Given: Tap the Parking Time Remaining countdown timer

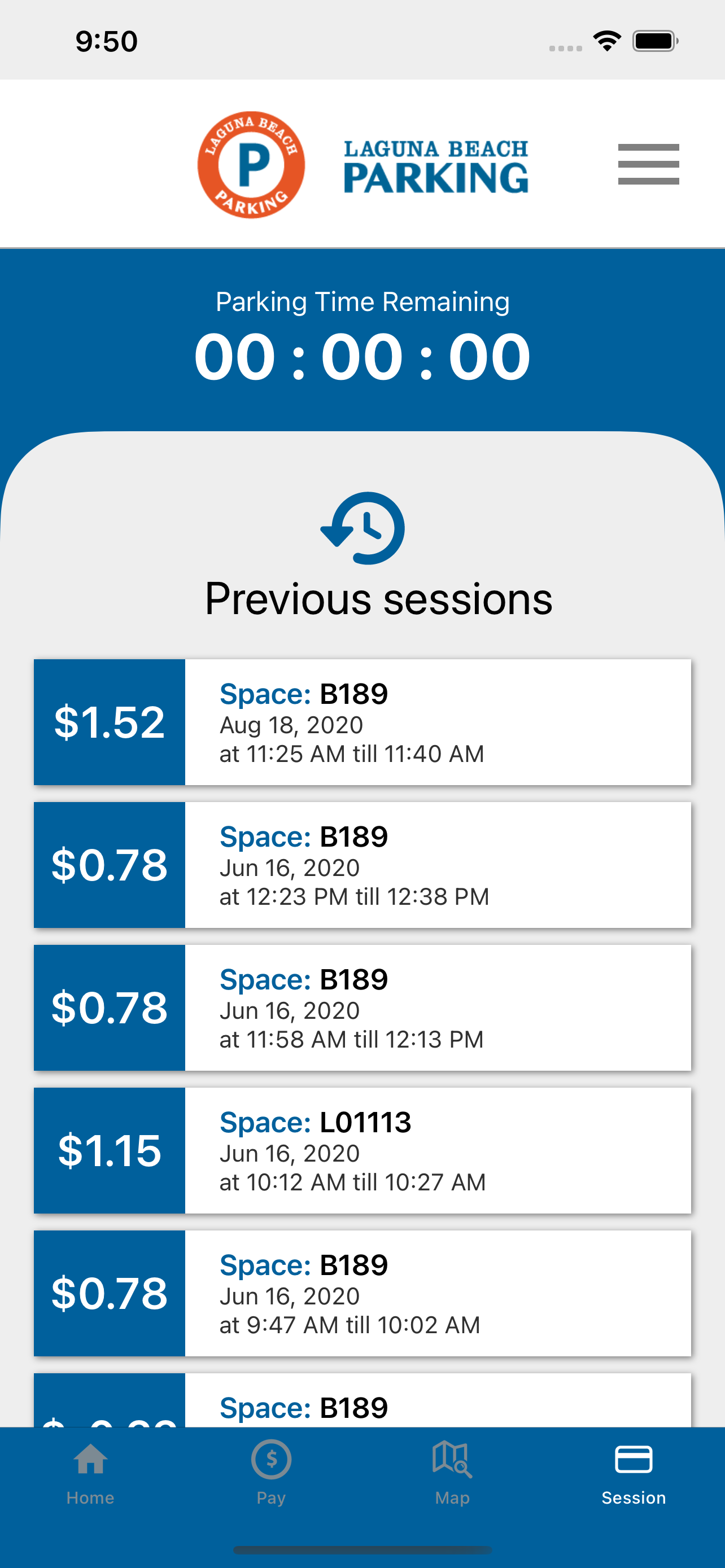Looking at the screenshot, I should pyautogui.click(x=363, y=357).
